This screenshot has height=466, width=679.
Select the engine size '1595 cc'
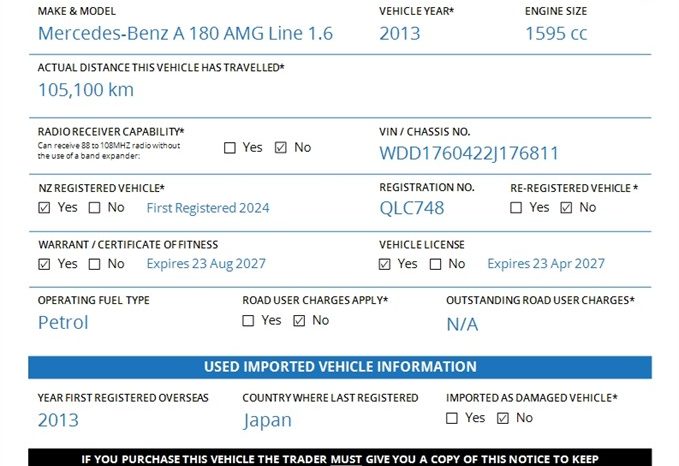point(556,34)
